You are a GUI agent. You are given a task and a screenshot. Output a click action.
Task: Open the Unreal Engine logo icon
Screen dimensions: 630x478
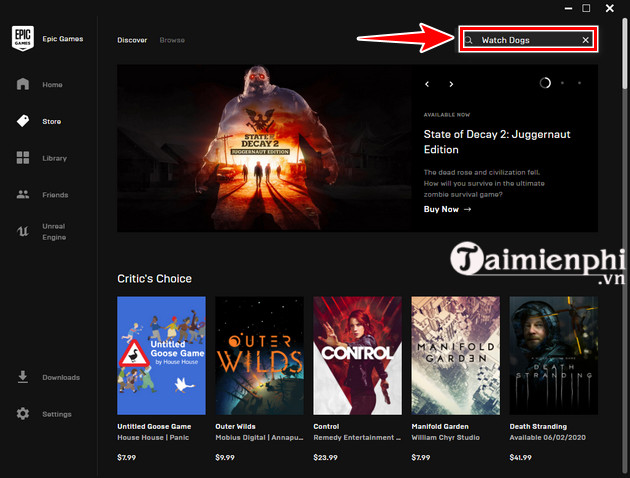pyautogui.click(x=23, y=231)
